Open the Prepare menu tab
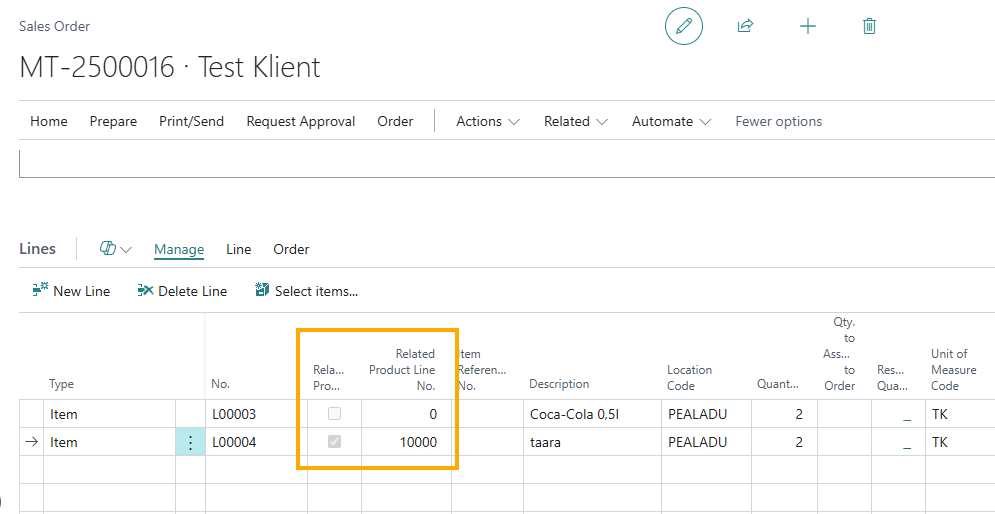This screenshot has height=514, width=995. tap(113, 121)
